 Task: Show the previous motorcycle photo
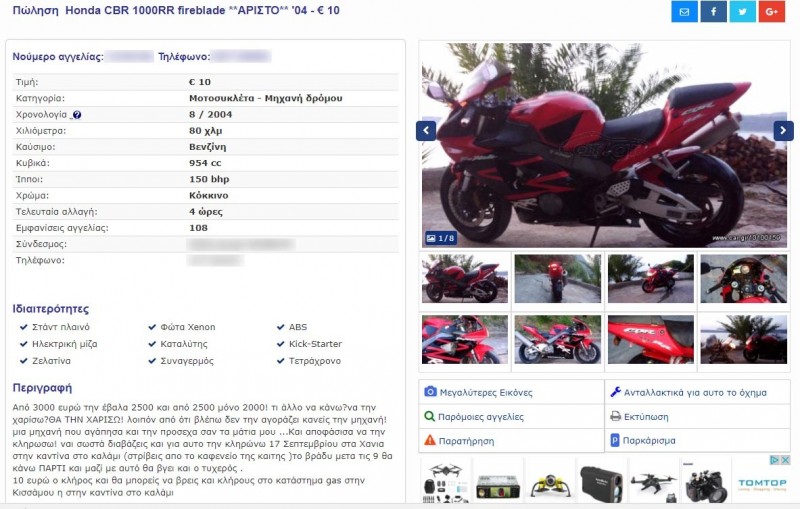point(426,131)
